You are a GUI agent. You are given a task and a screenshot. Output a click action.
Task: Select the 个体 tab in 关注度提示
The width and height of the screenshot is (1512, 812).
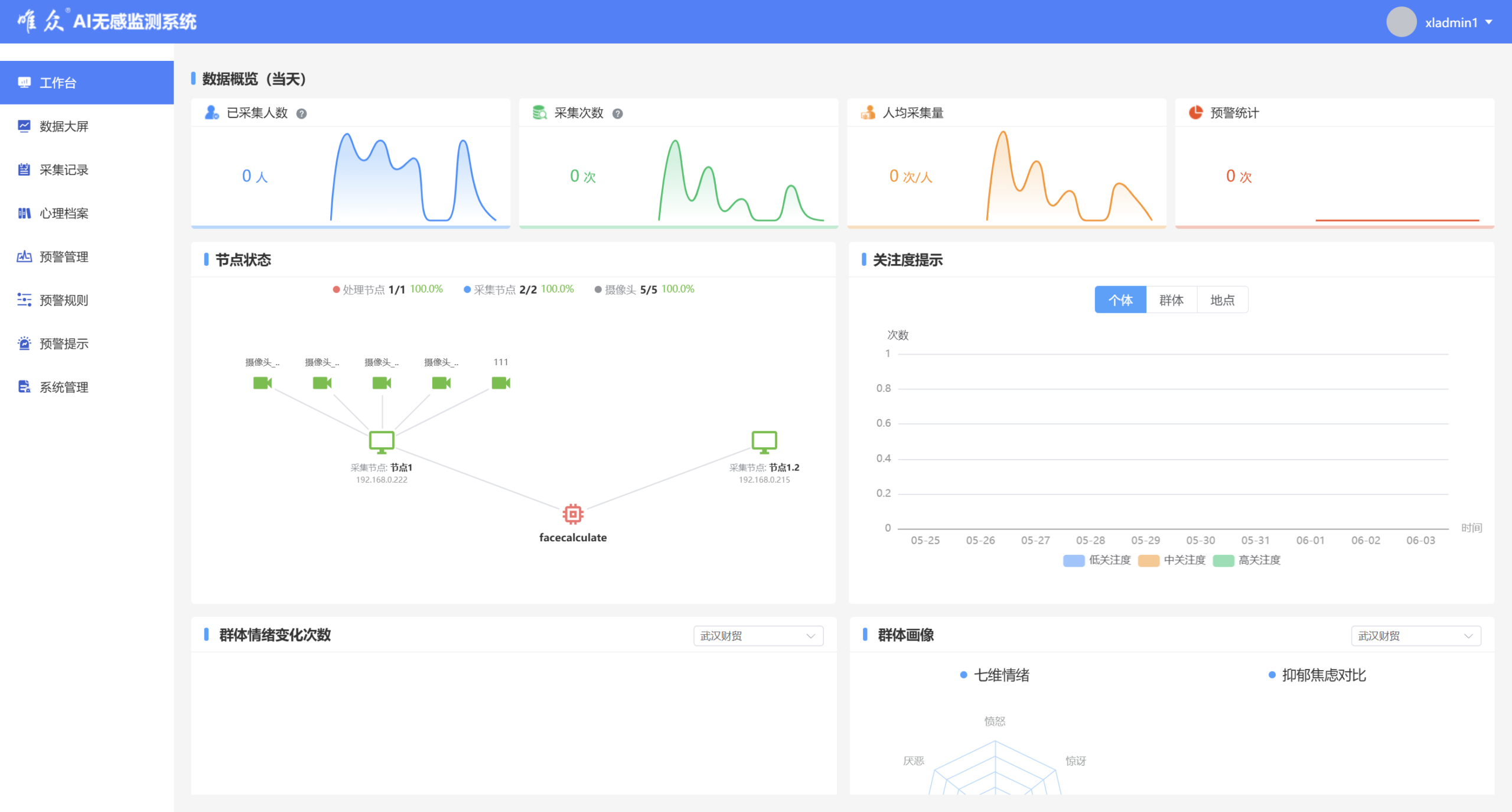(x=1120, y=300)
